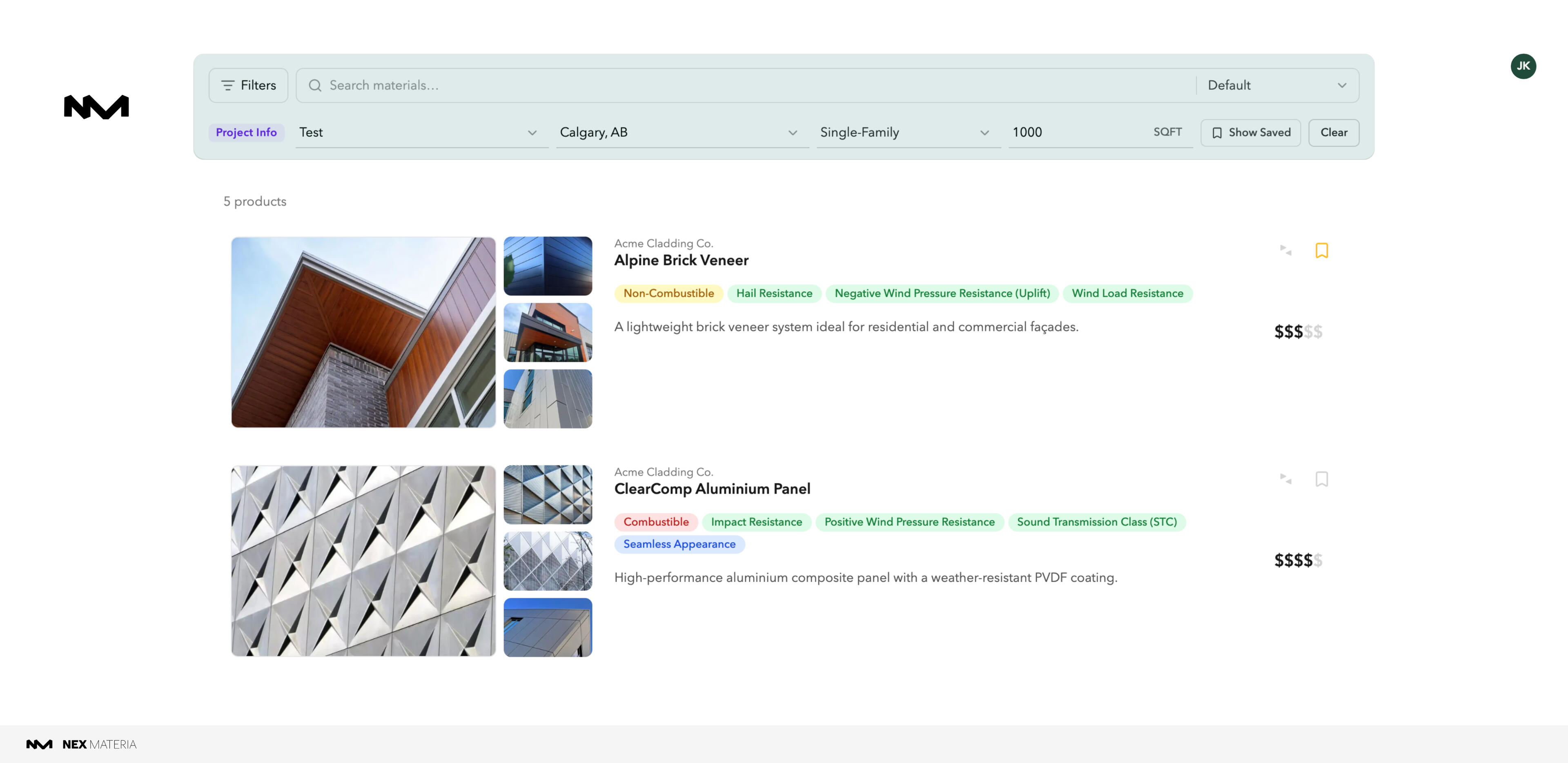Screen dimensions: 1568x763
Task: Open the Default sort dropdown
Action: coord(1276,86)
